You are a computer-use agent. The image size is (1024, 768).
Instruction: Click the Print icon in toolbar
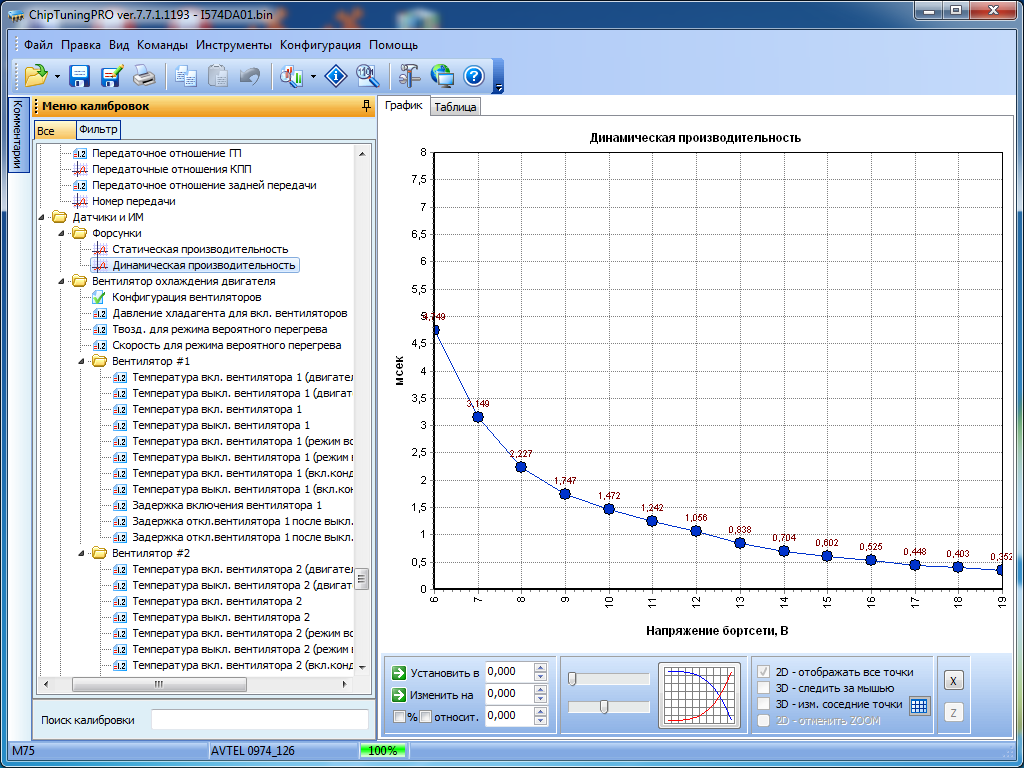coord(144,75)
